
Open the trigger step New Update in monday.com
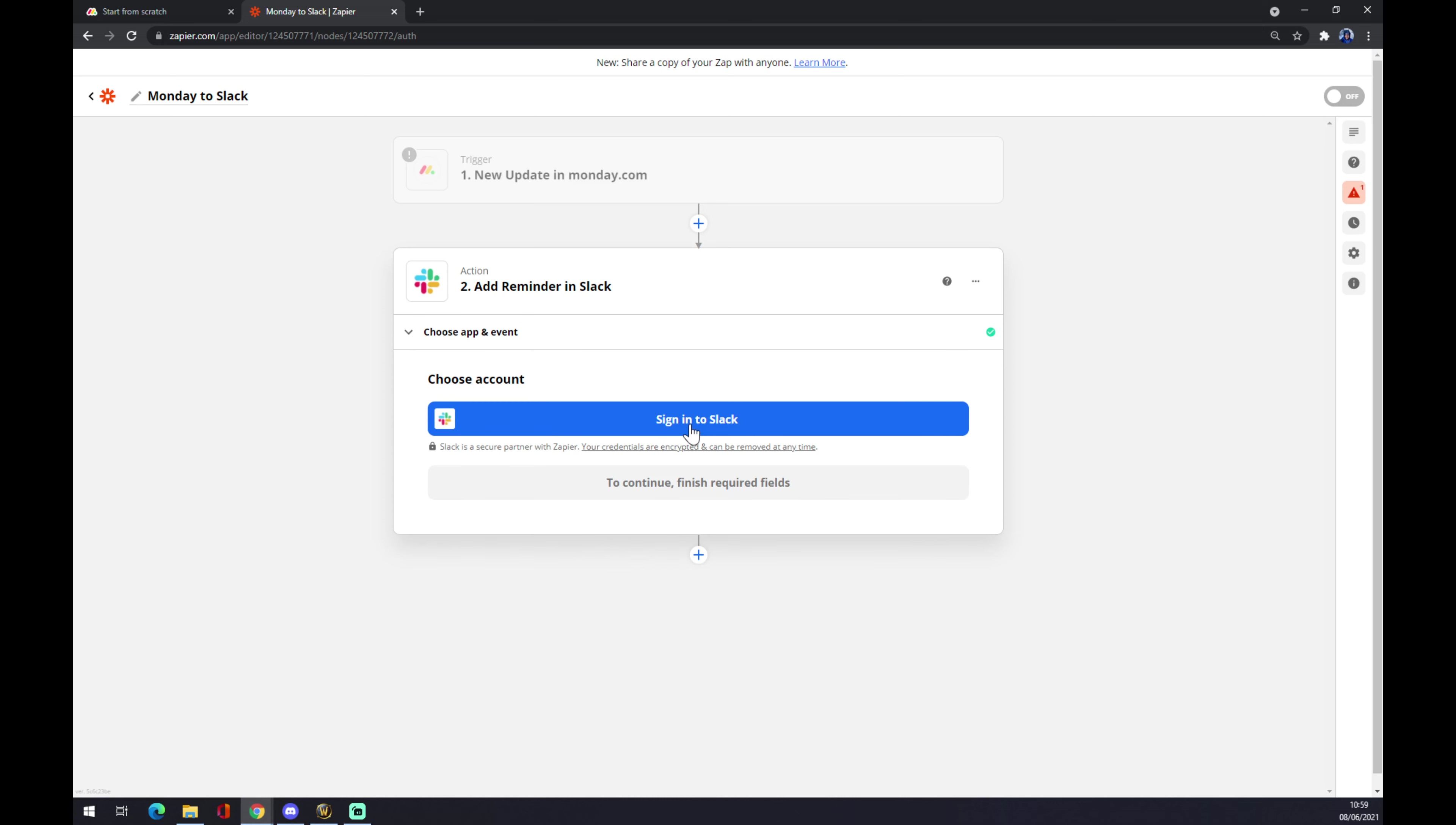coord(698,169)
